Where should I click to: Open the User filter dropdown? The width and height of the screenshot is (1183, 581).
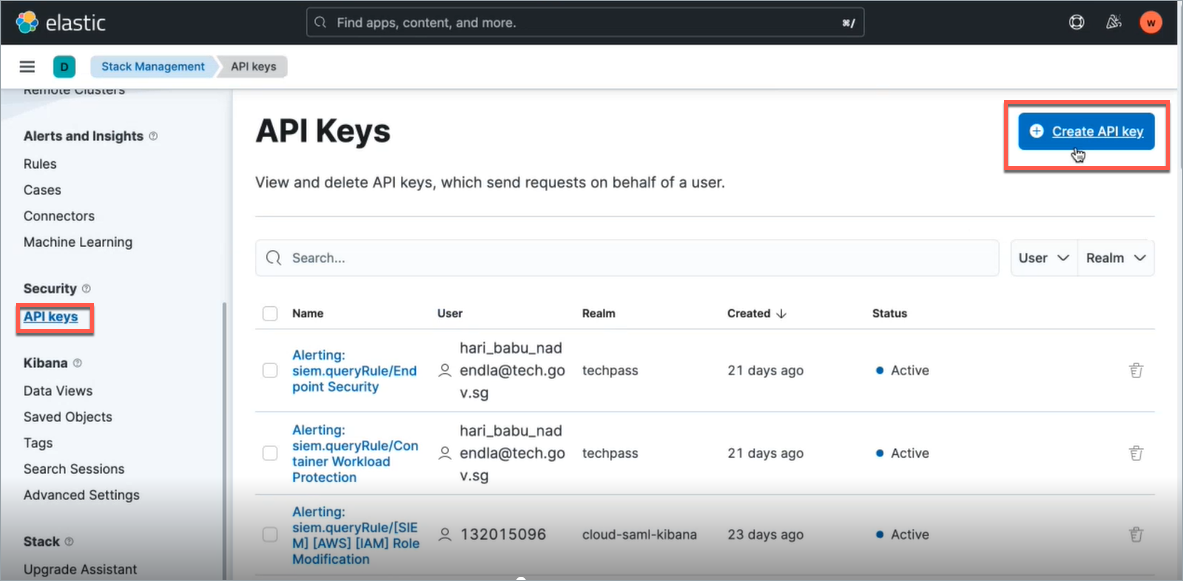[1044, 258]
